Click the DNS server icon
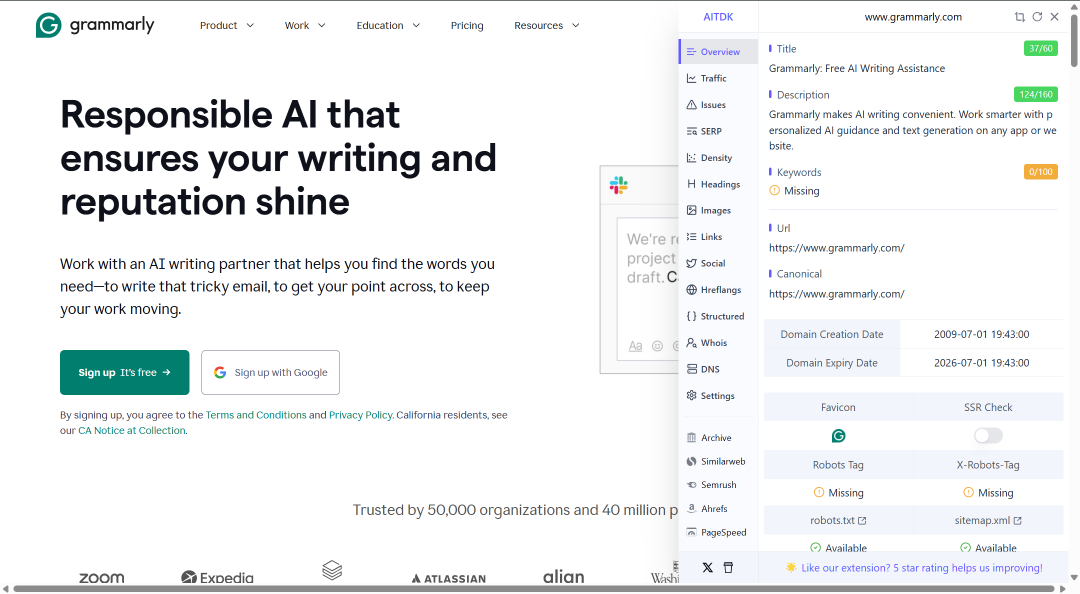Image resolution: width=1080 pixels, height=594 pixels. 692,369
